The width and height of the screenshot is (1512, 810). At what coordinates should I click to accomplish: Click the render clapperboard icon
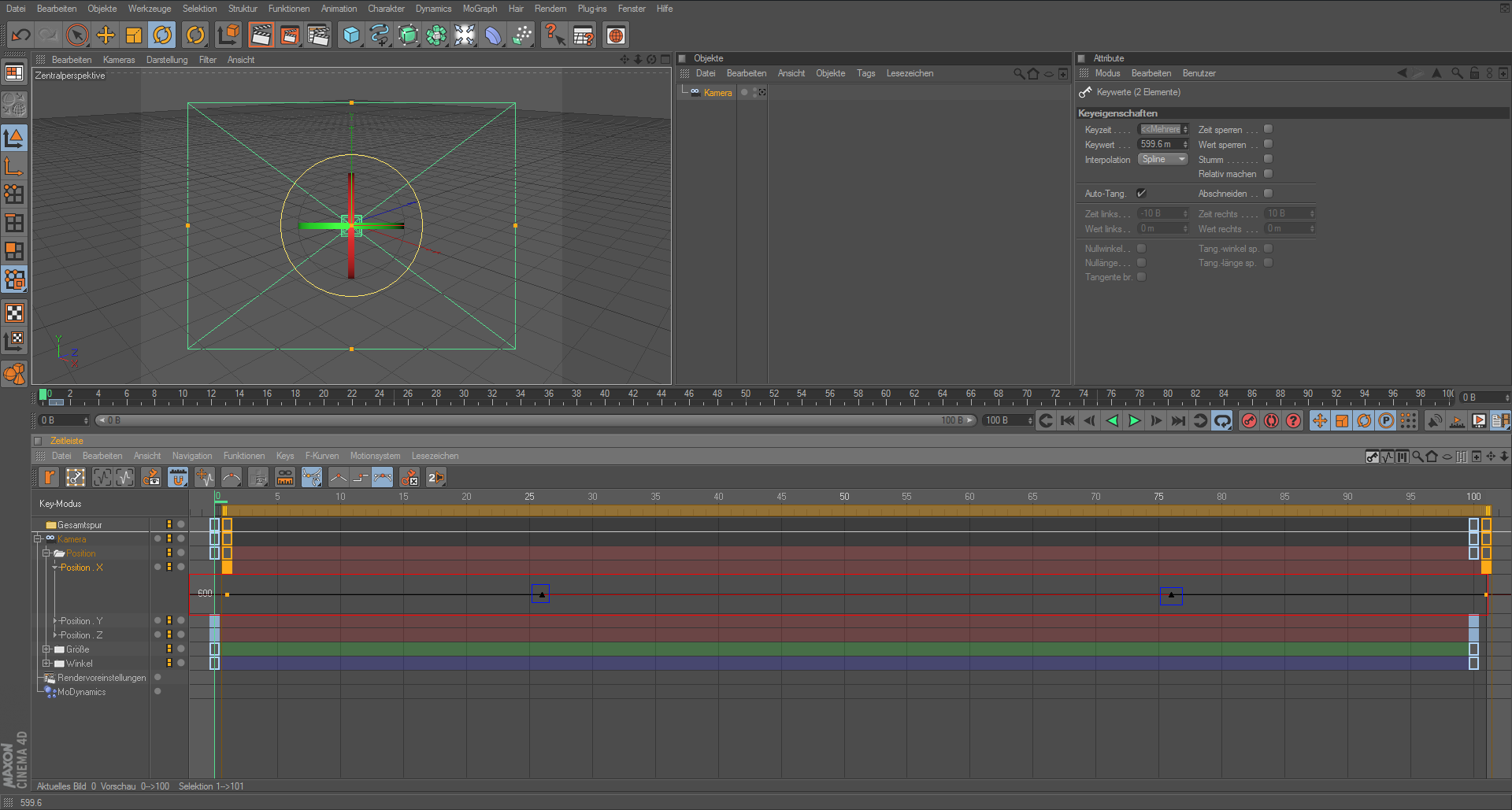coord(261,35)
